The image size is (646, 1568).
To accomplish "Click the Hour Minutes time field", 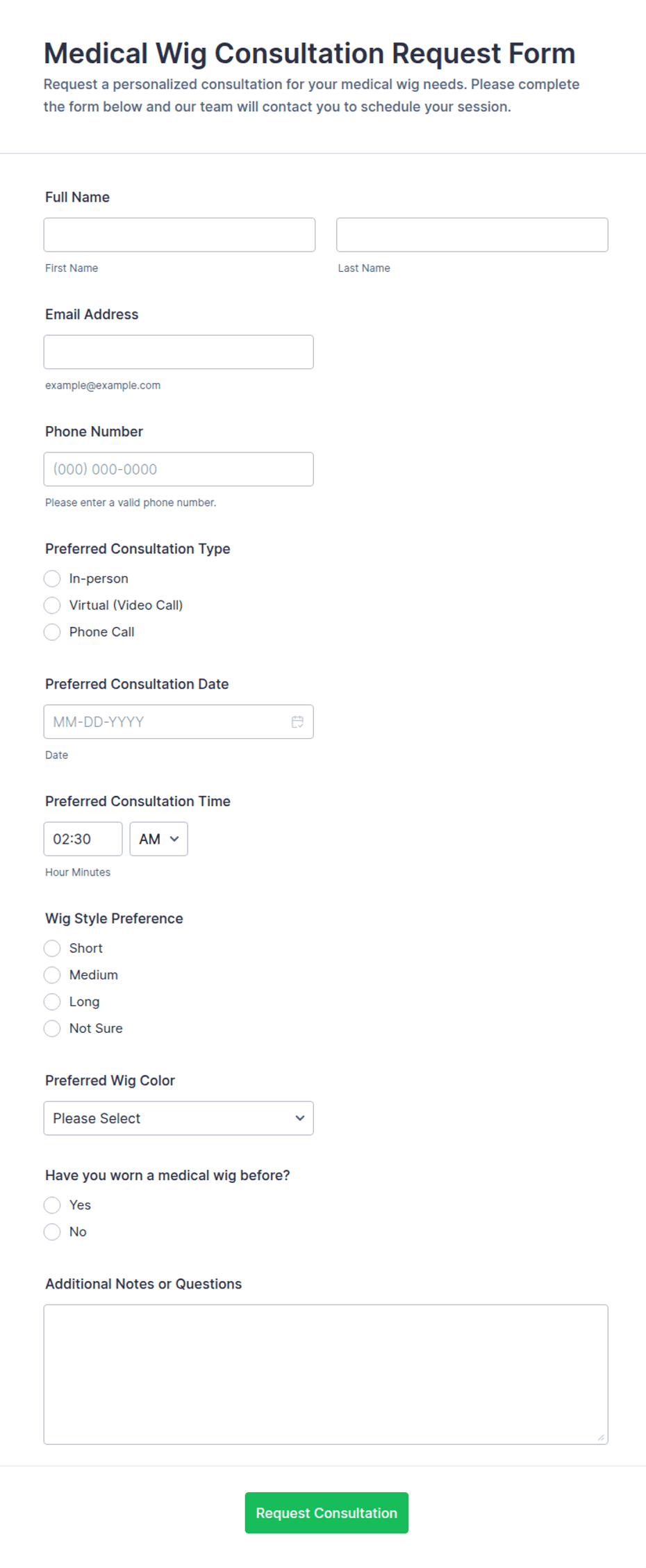I will point(83,839).
